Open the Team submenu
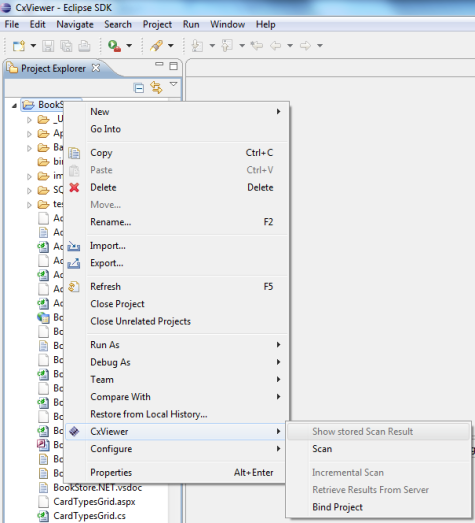475x523 pixels. point(177,380)
